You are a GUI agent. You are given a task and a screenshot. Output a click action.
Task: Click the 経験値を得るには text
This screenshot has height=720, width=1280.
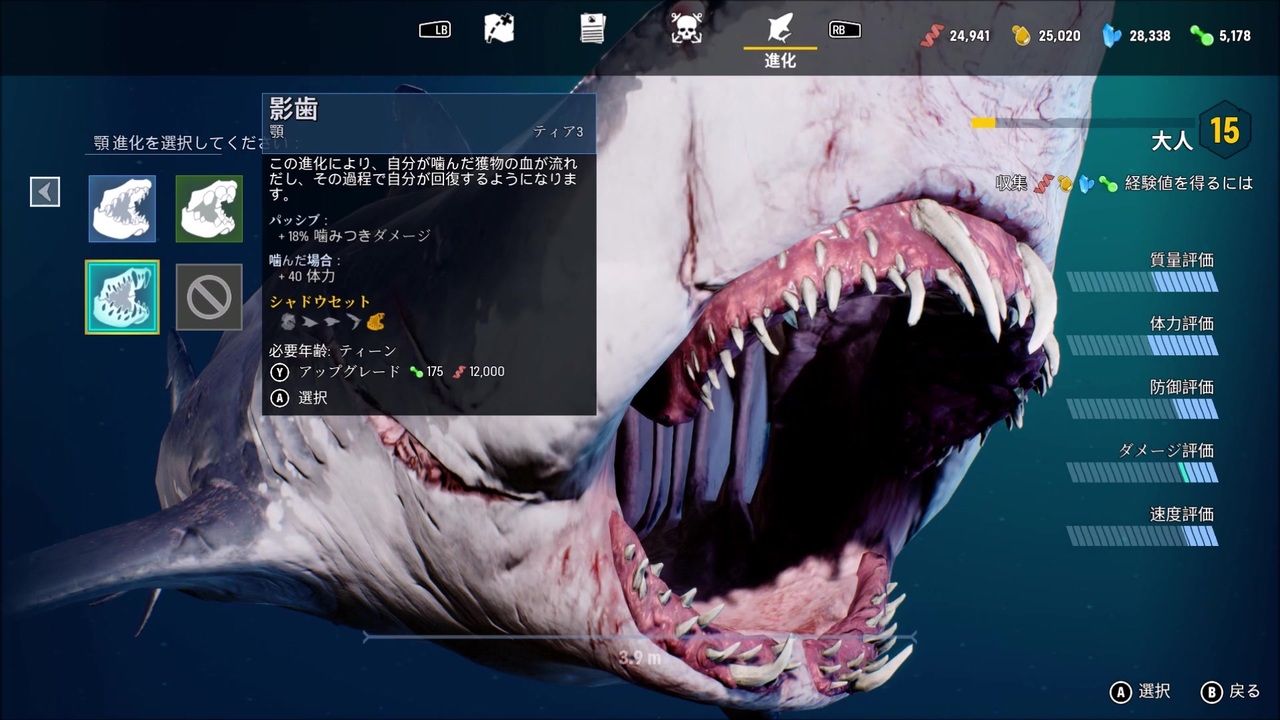coord(1189,184)
